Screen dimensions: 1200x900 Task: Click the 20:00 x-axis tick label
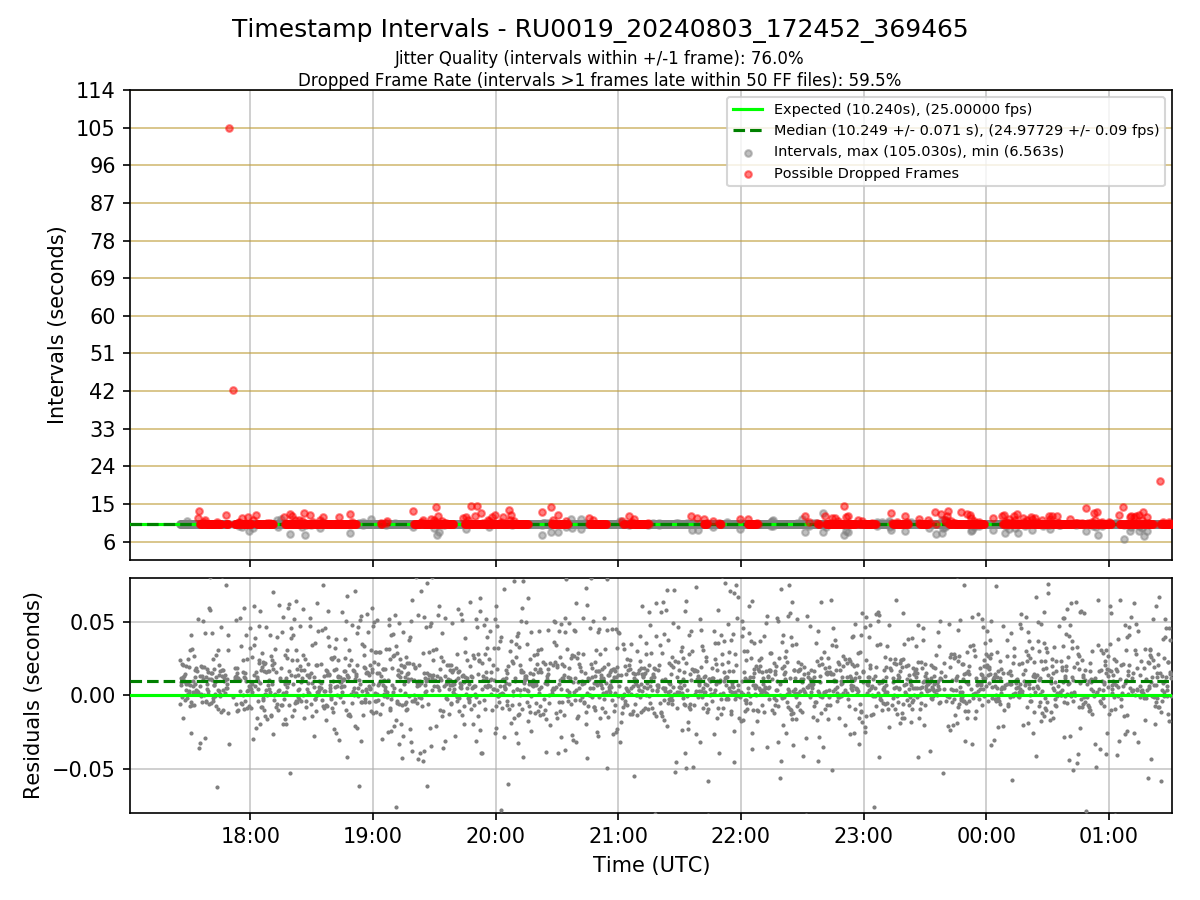(495, 836)
